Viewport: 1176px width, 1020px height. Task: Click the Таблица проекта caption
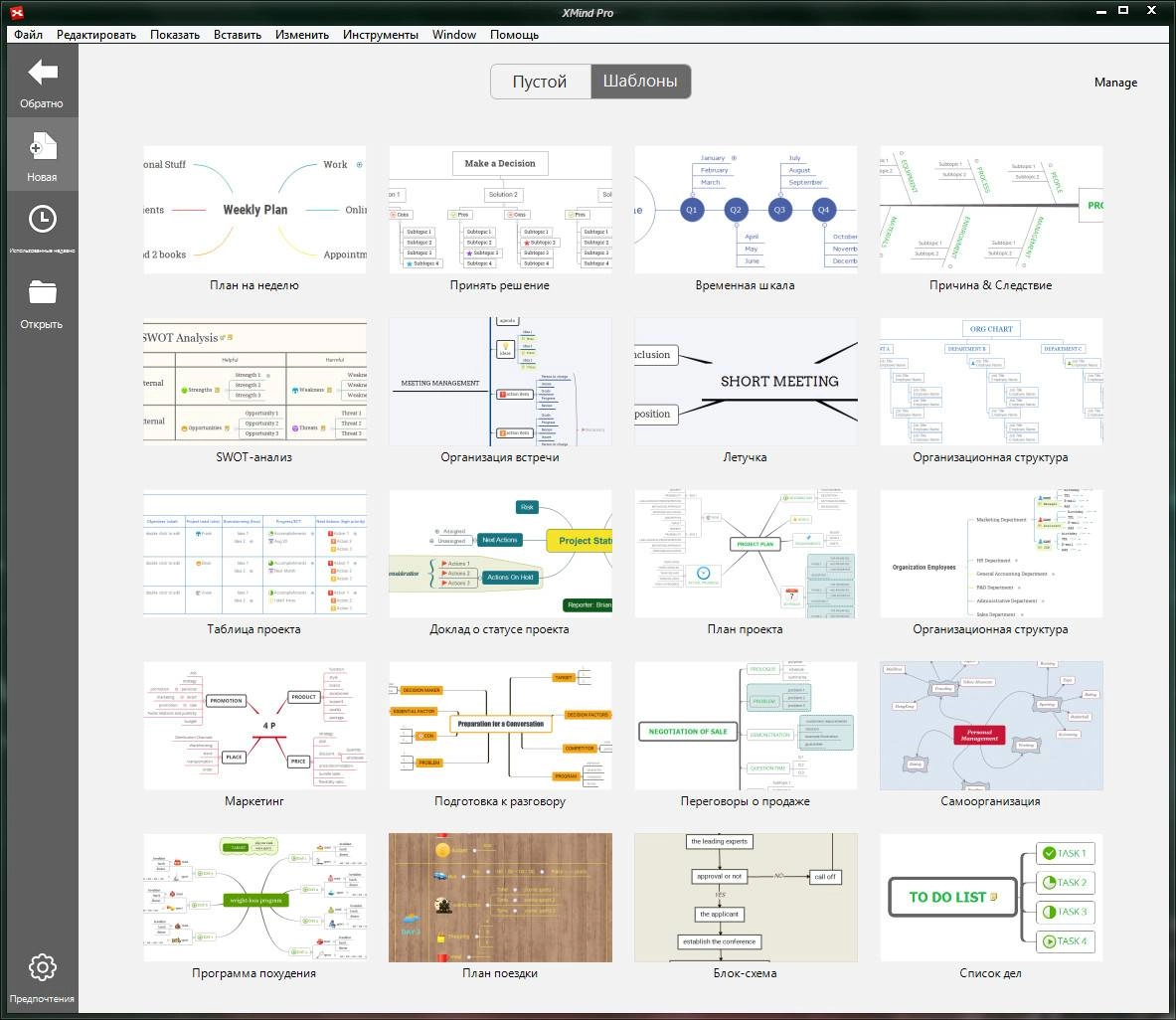click(254, 629)
